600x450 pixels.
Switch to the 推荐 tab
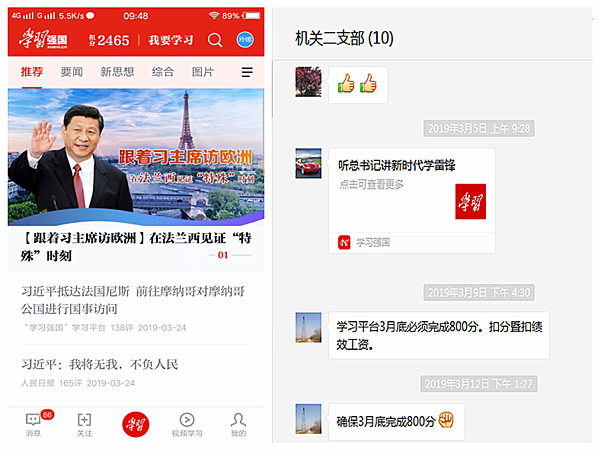[32, 72]
